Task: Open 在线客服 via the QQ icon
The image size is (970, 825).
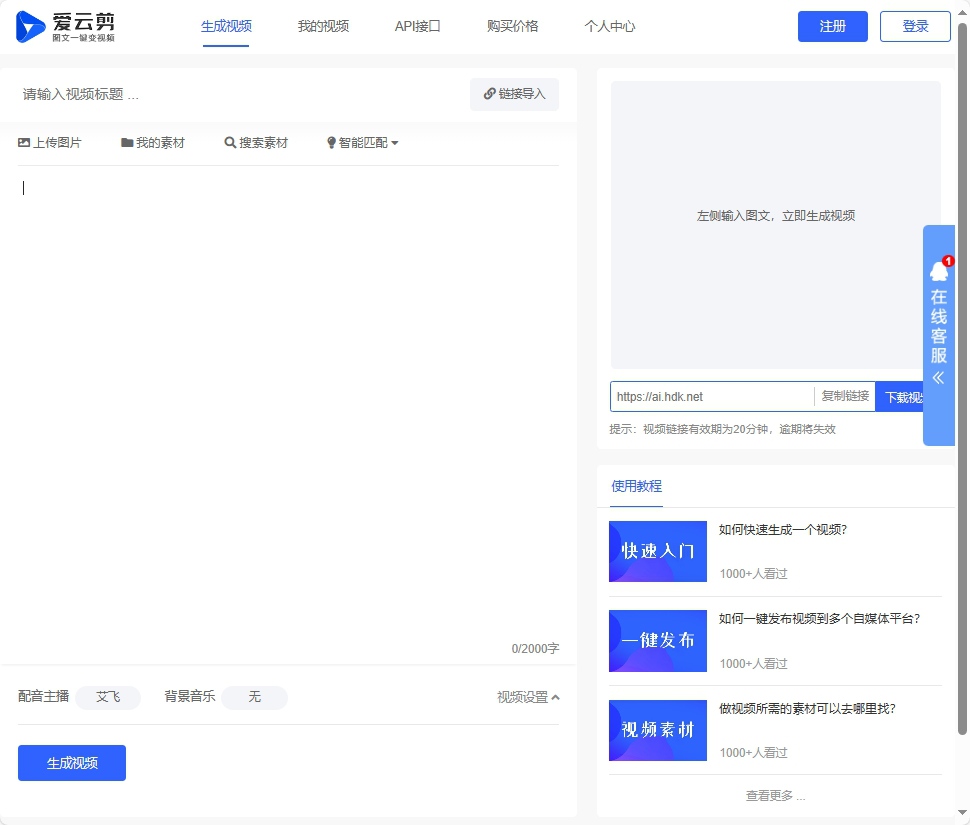Action: pos(938,269)
